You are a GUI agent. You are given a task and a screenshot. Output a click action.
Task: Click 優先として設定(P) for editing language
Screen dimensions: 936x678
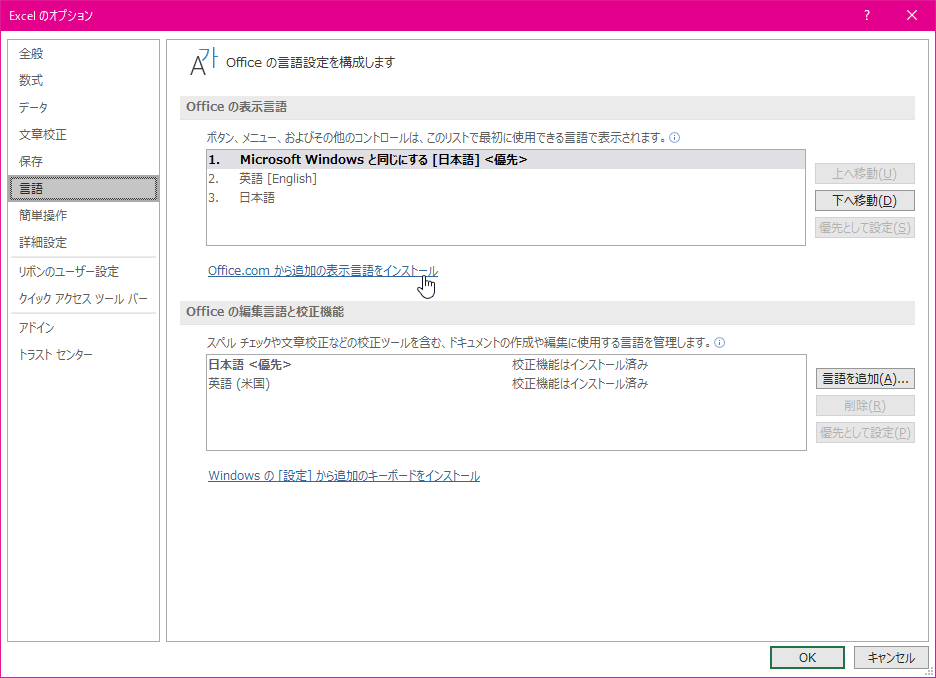click(865, 433)
